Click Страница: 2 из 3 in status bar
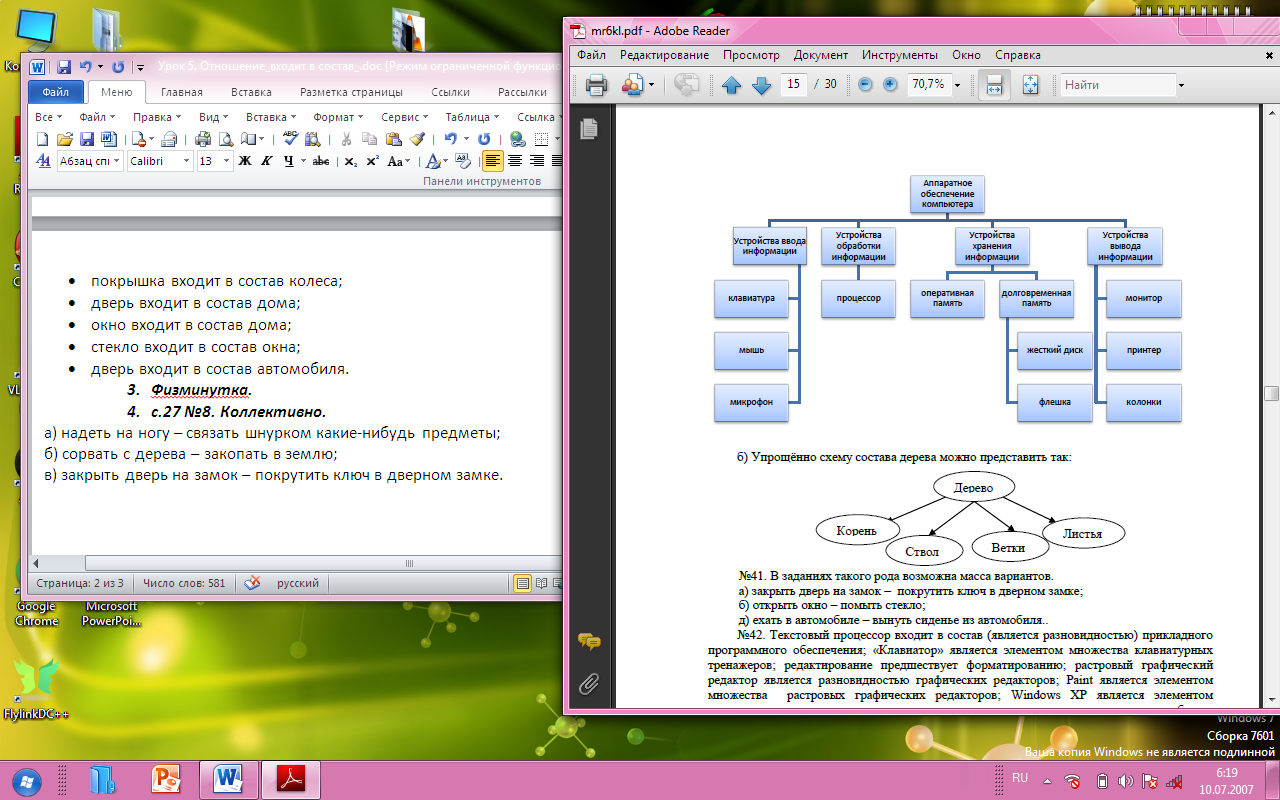Screen dimensions: 1280x800 [80, 583]
